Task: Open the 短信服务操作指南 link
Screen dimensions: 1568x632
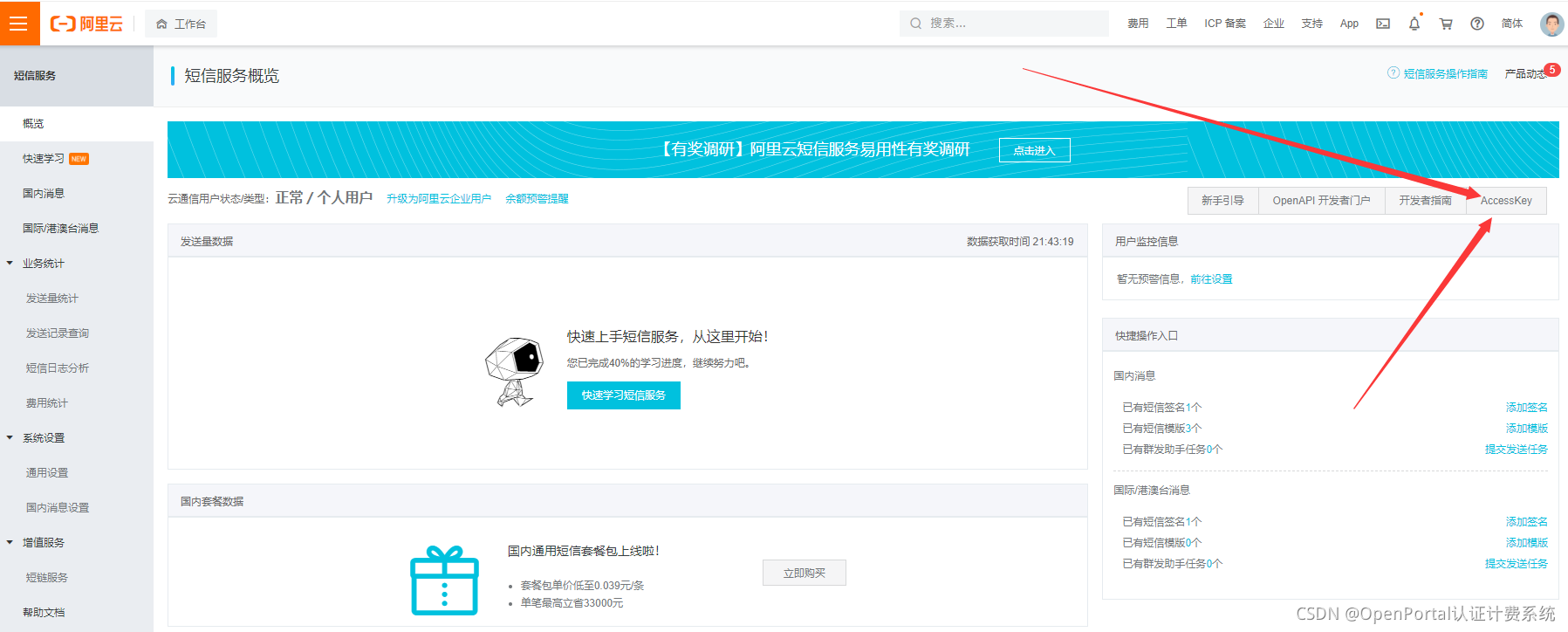Action: (x=1445, y=74)
